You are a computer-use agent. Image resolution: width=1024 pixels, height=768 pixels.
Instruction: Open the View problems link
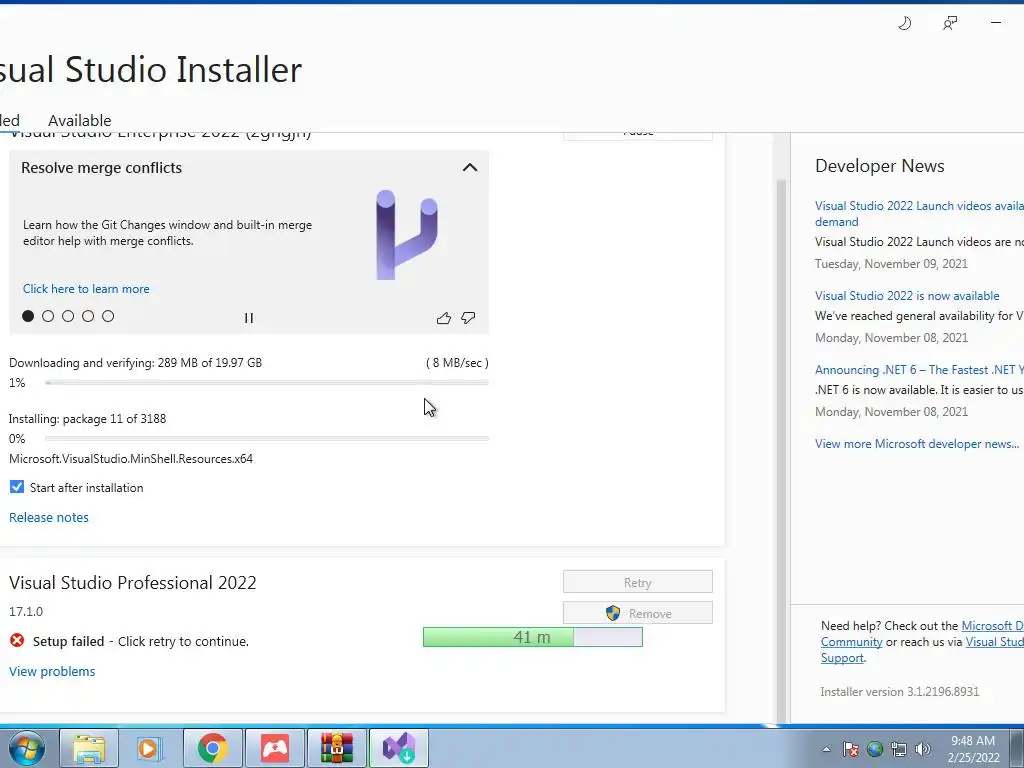(x=52, y=671)
